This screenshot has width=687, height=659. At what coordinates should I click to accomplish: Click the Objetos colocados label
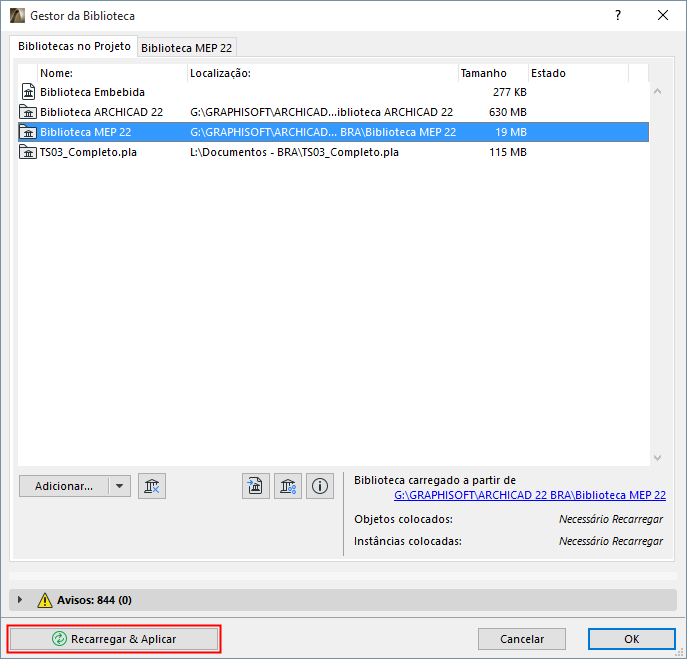click(403, 519)
